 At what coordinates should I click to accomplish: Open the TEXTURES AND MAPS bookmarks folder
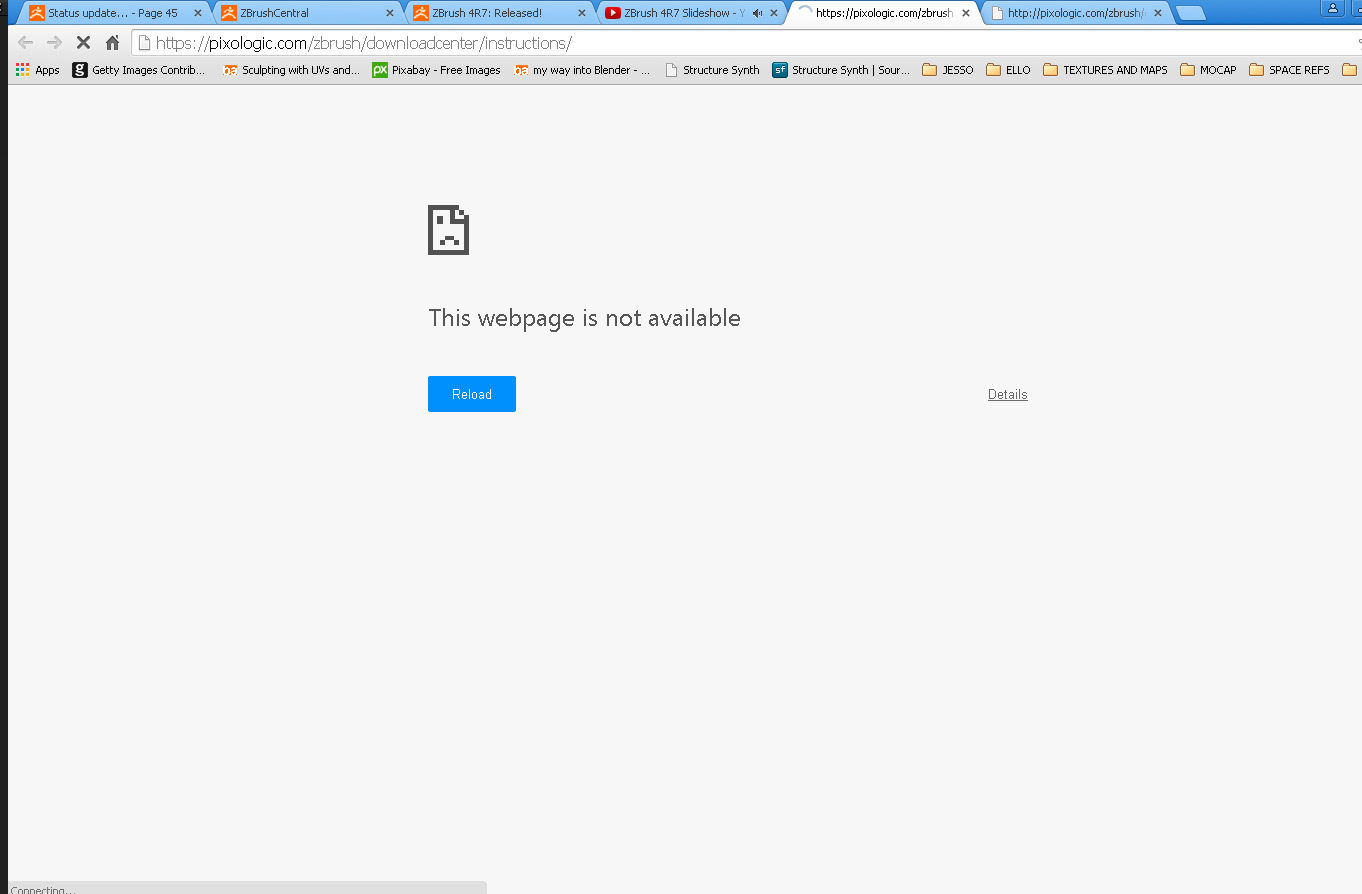click(1105, 70)
